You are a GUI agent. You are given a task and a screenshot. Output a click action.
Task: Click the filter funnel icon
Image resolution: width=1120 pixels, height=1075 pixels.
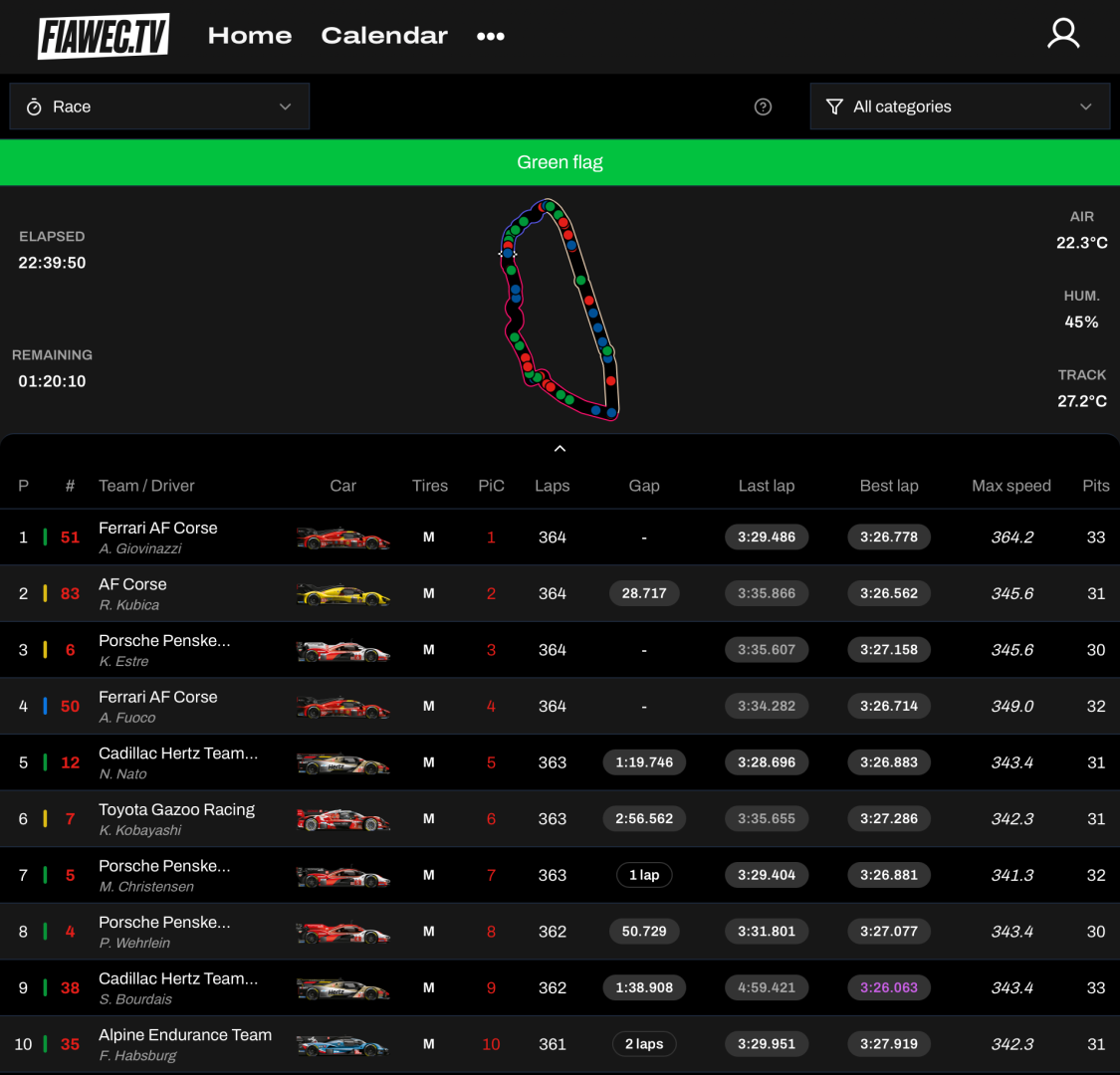(834, 107)
